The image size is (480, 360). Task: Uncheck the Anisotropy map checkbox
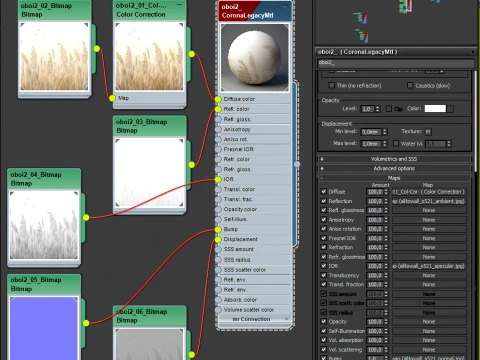coord(323,219)
